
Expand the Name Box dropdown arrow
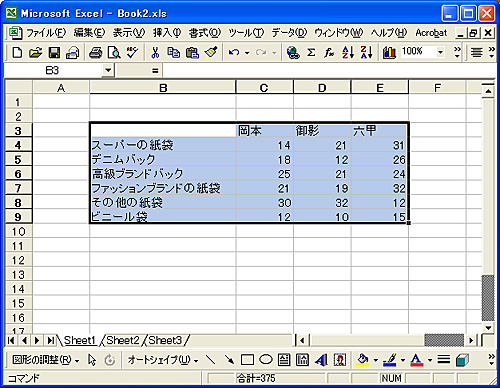pyautogui.click(x=108, y=70)
